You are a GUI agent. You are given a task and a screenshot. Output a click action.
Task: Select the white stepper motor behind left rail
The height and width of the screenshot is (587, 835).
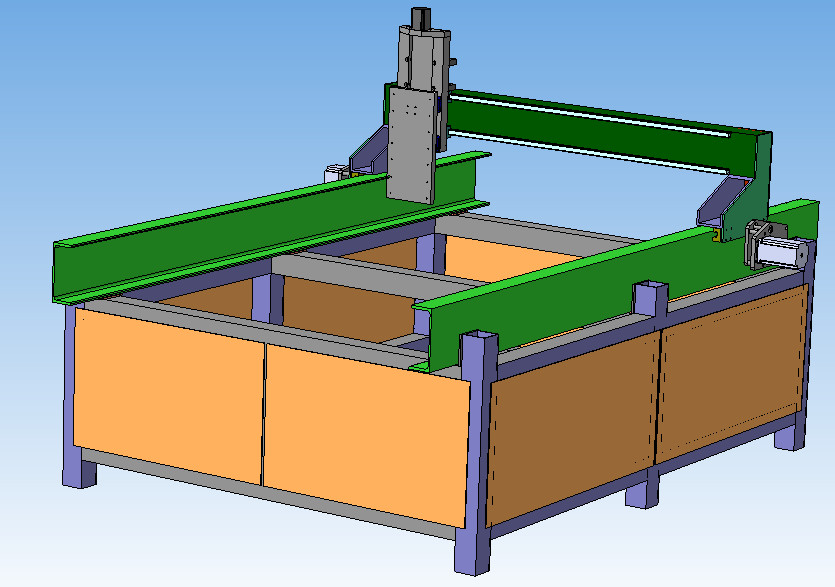tap(336, 172)
